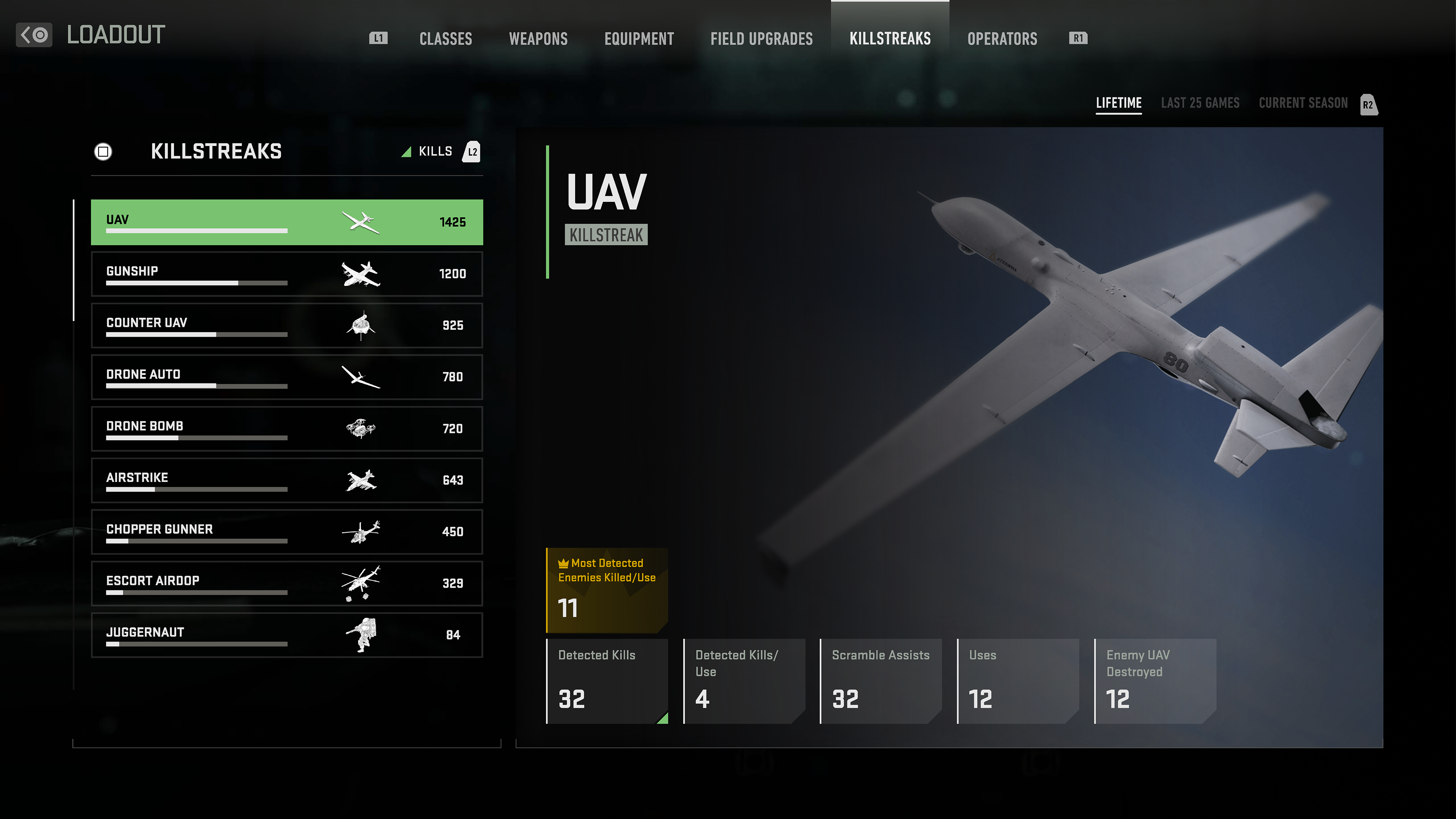Open the WEAPONS tab

538,38
